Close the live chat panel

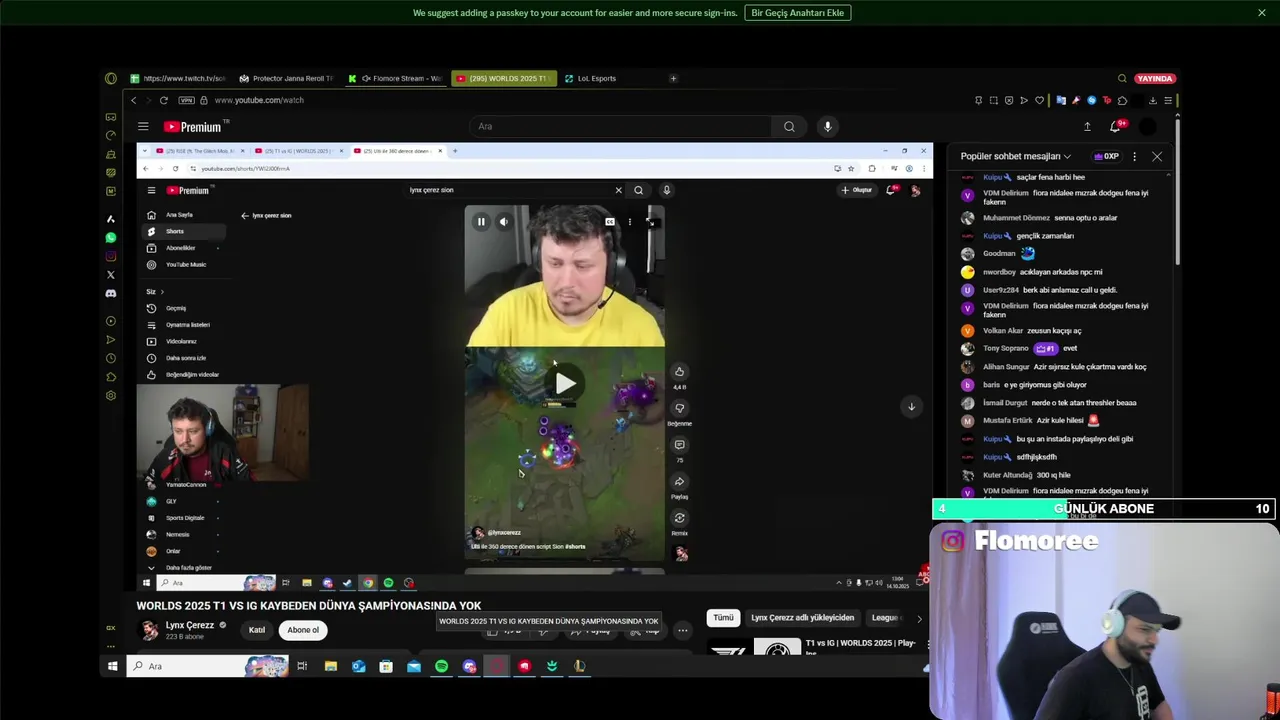[x=1157, y=156]
